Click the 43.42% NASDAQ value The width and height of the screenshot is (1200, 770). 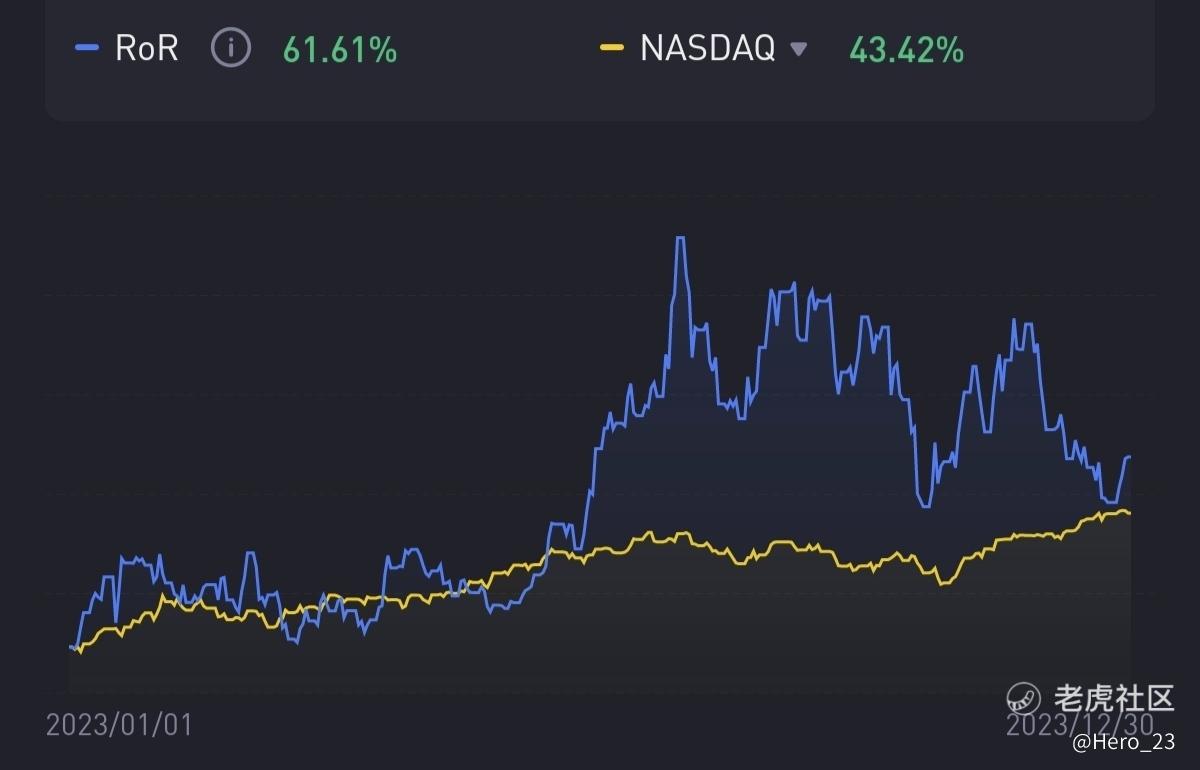[x=906, y=49]
